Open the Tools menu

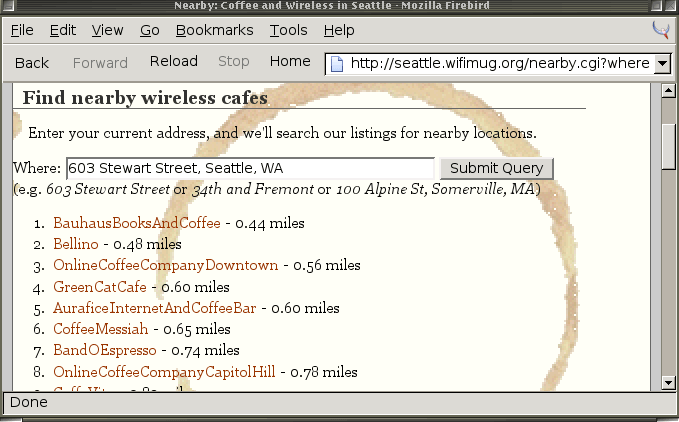288,30
